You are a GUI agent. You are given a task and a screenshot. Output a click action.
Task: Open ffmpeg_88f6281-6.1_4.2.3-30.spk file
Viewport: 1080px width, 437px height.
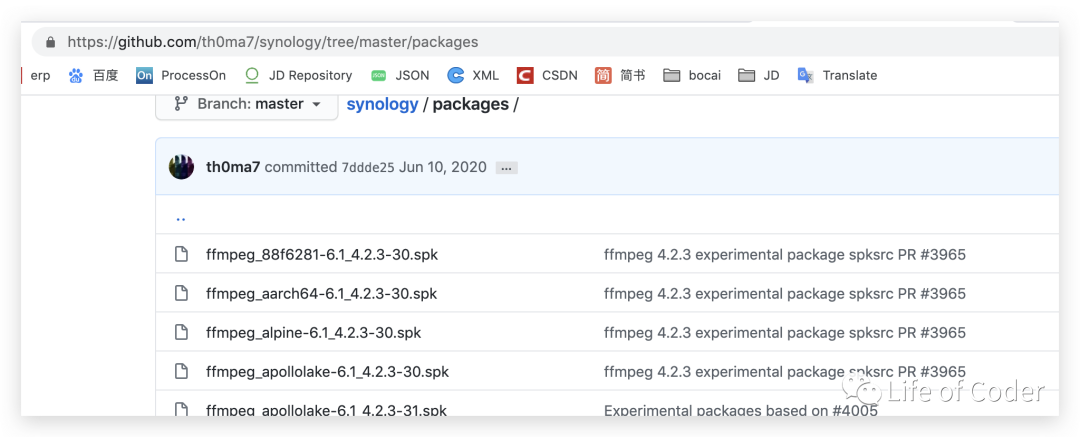pos(321,254)
